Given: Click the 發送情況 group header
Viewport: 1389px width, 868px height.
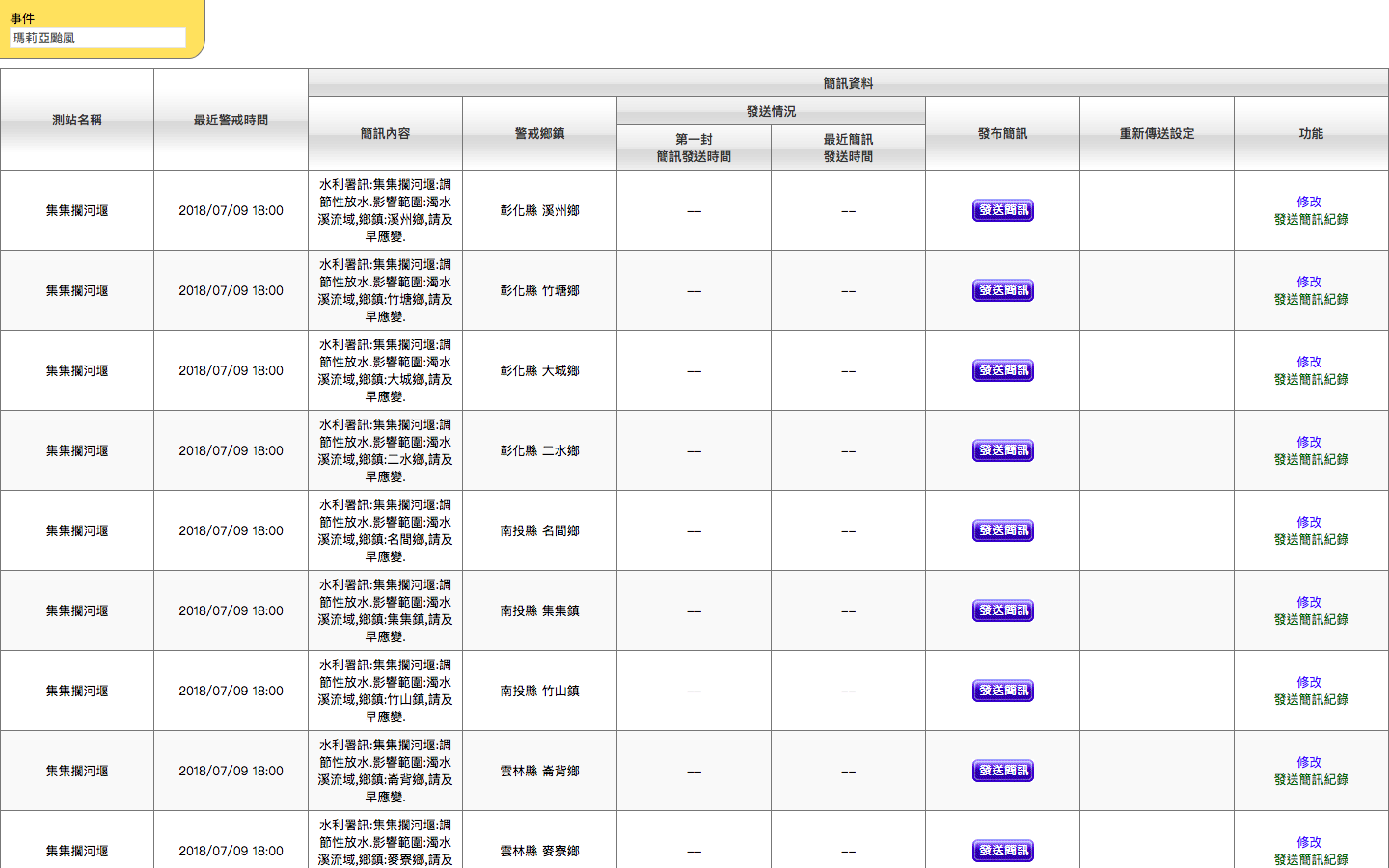Looking at the screenshot, I should click(x=771, y=111).
